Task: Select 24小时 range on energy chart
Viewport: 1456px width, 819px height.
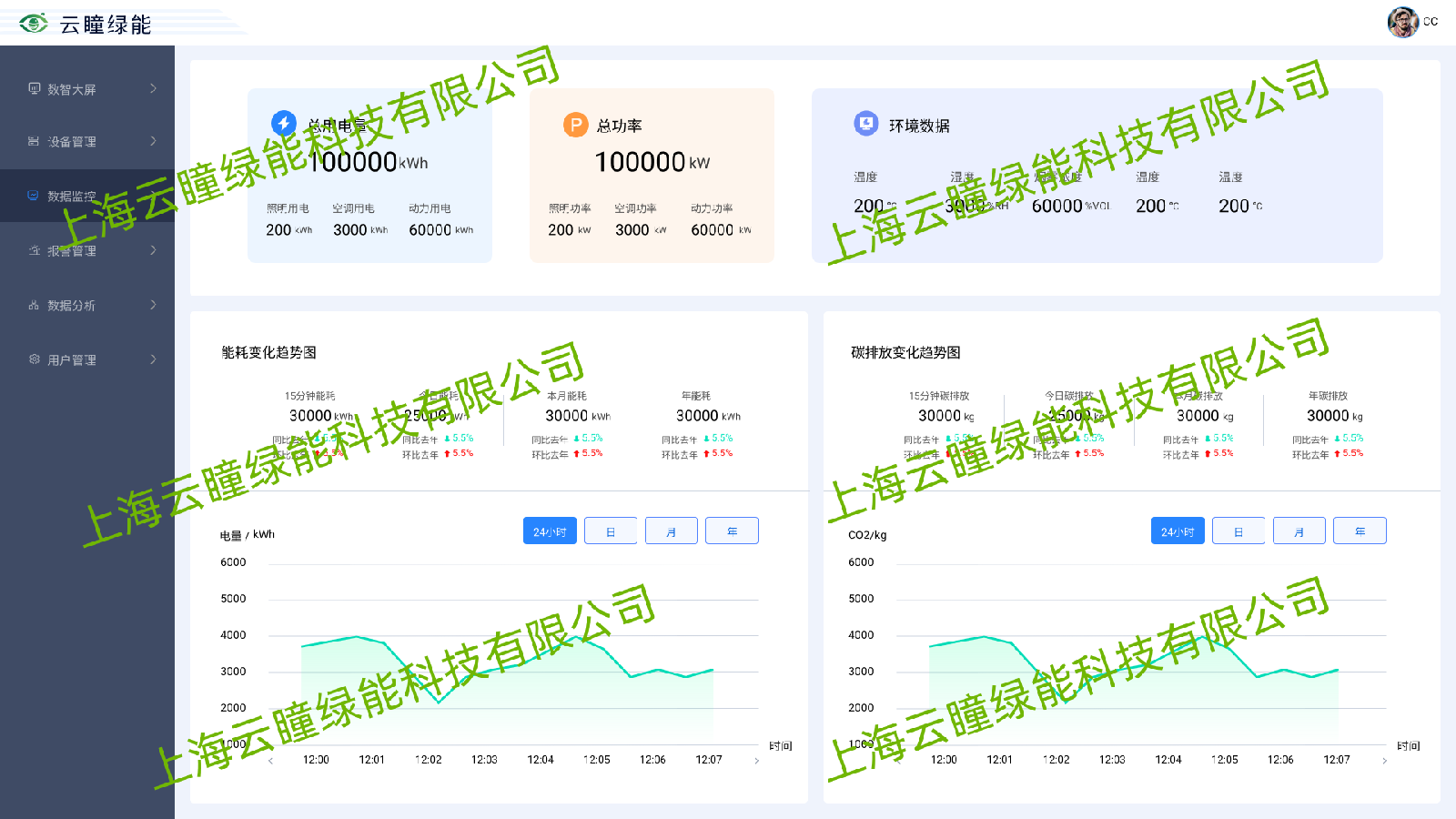Action: pyautogui.click(x=550, y=531)
